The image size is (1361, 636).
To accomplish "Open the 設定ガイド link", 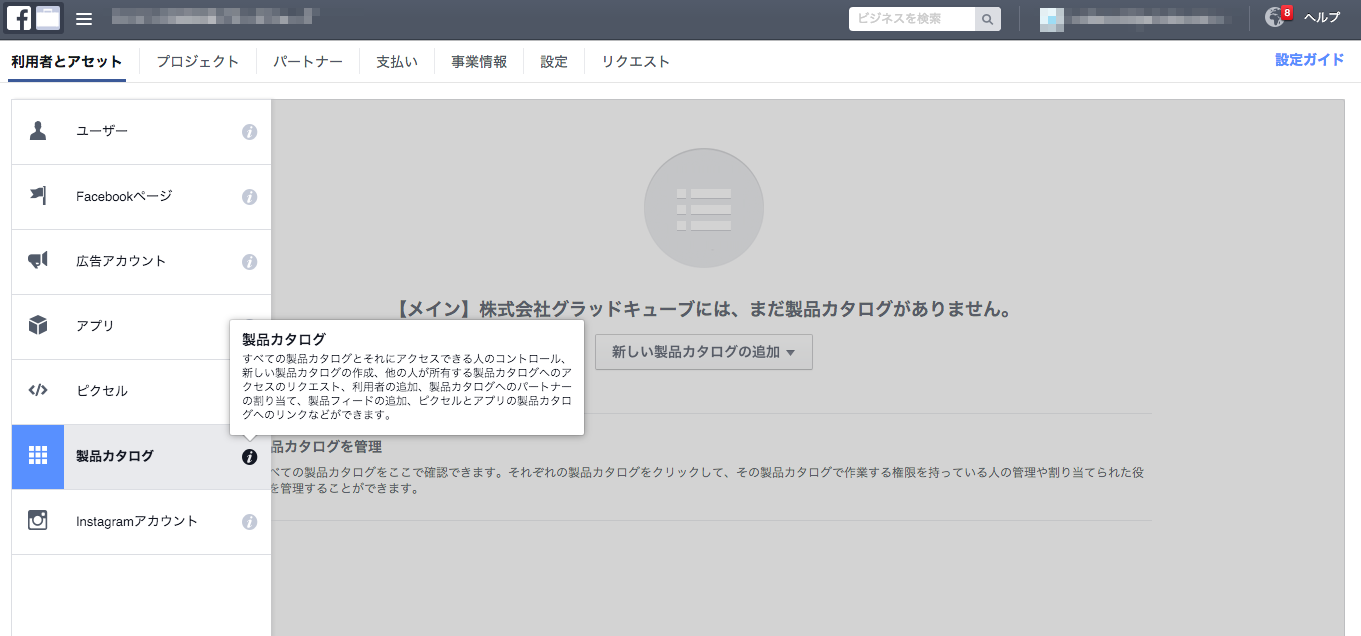I will 1310,60.
